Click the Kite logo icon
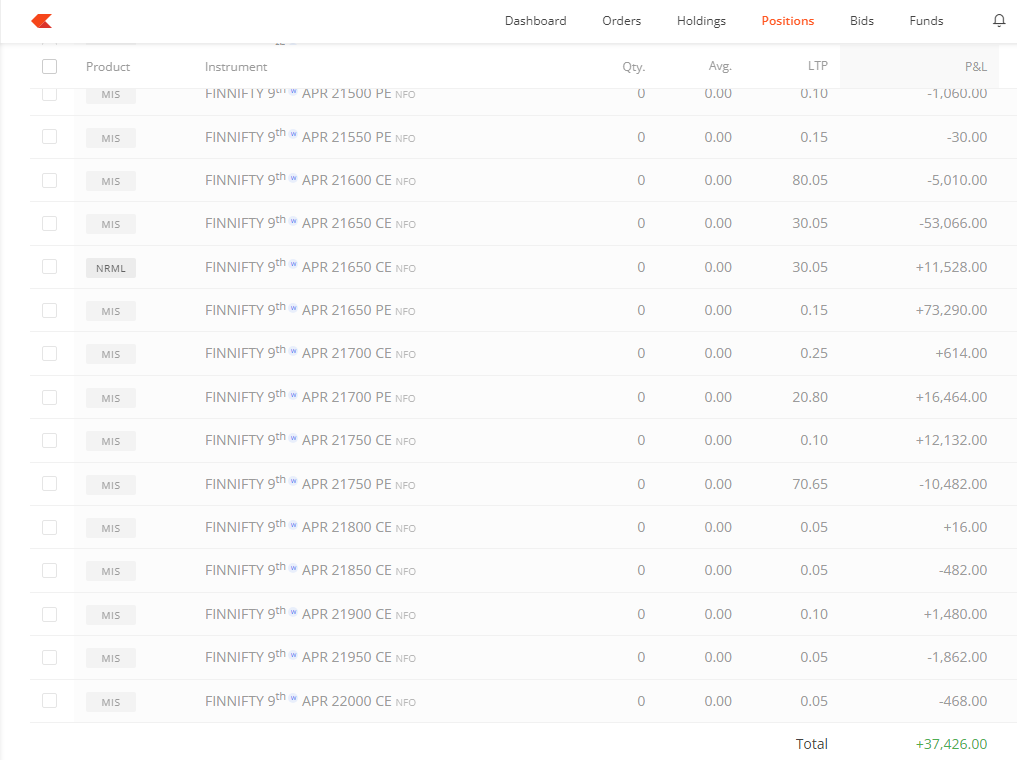This screenshot has height=760, width=1017. coord(42,21)
